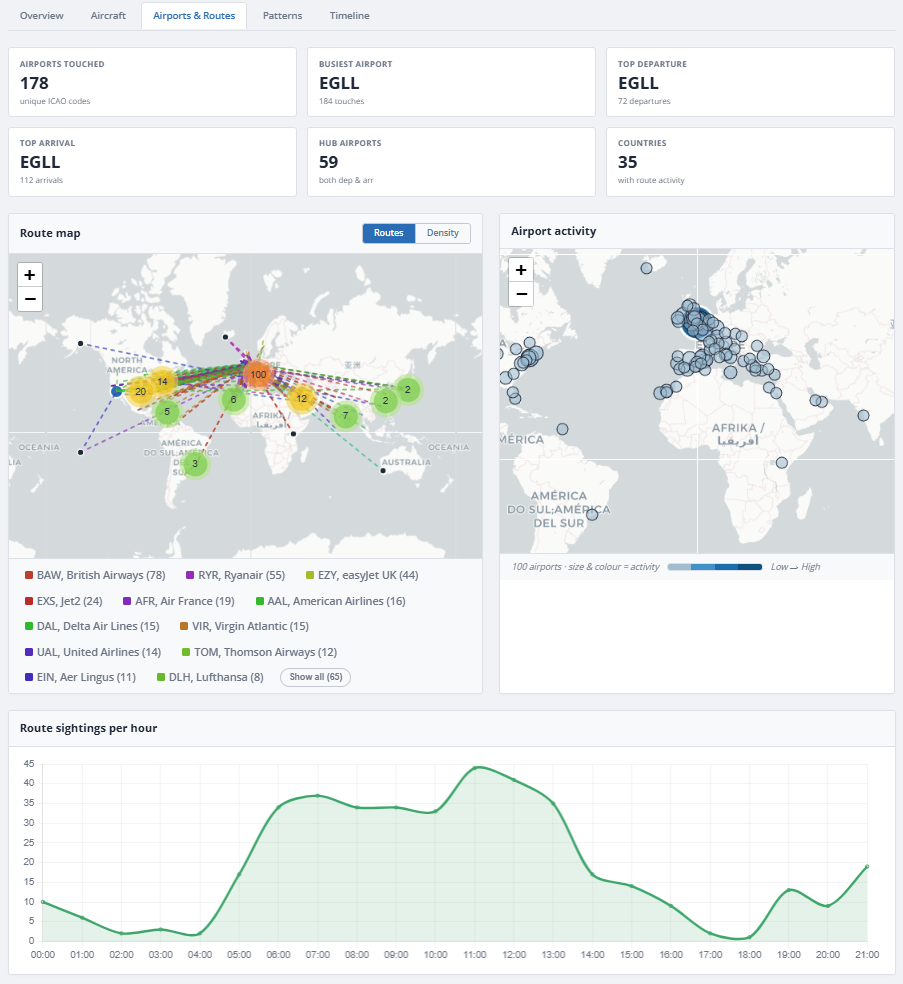Click the Airports Touched 178 card
The height and width of the screenshot is (984, 903).
(x=152, y=82)
